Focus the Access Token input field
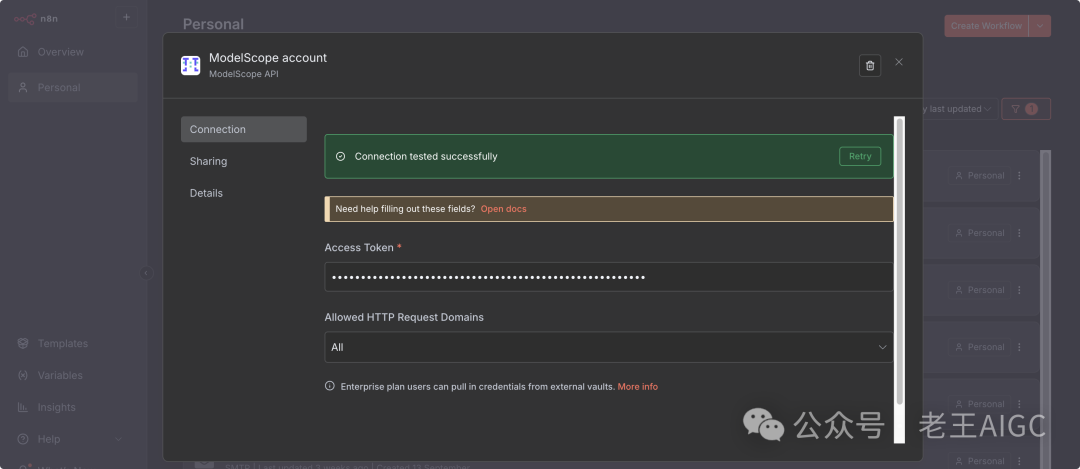Screen dimensions: 1080x469 [x=609, y=277]
